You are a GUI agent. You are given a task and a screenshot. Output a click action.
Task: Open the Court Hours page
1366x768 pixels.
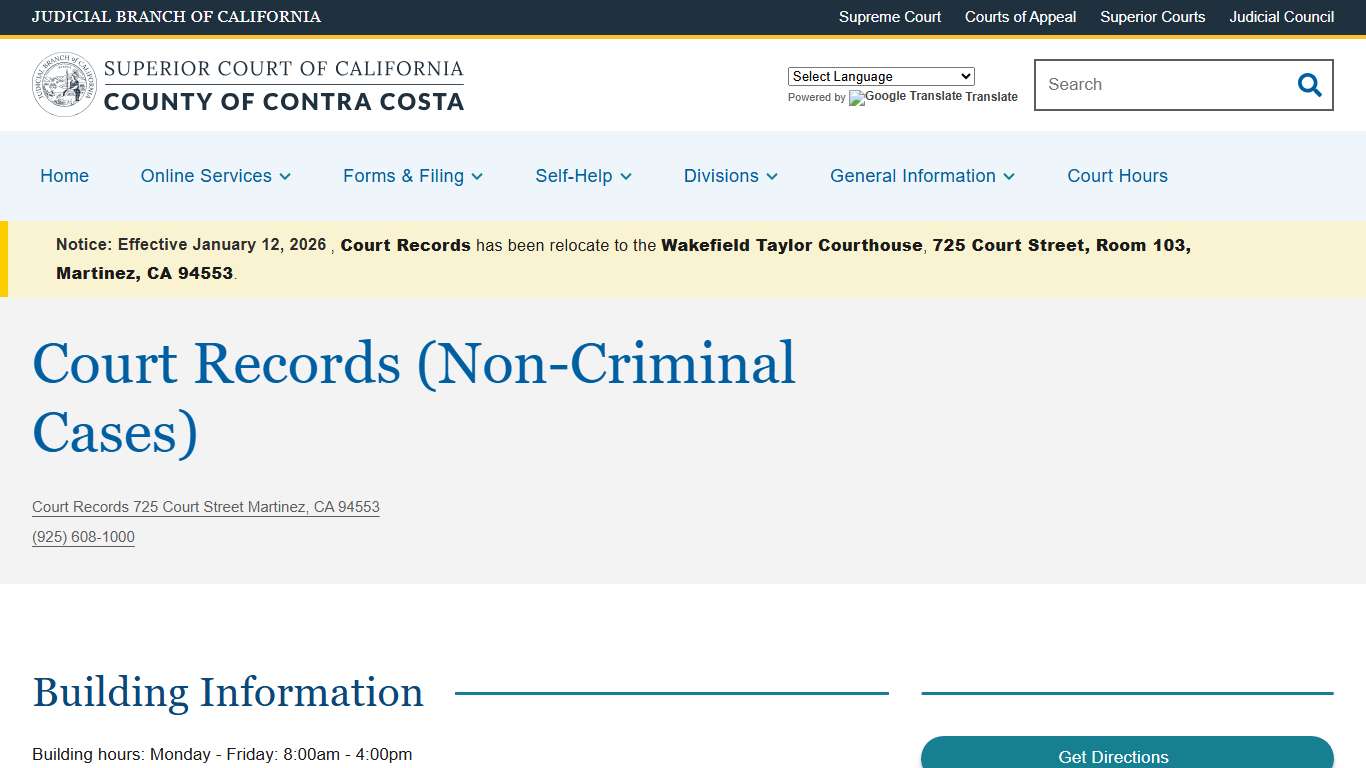pos(1117,176)
